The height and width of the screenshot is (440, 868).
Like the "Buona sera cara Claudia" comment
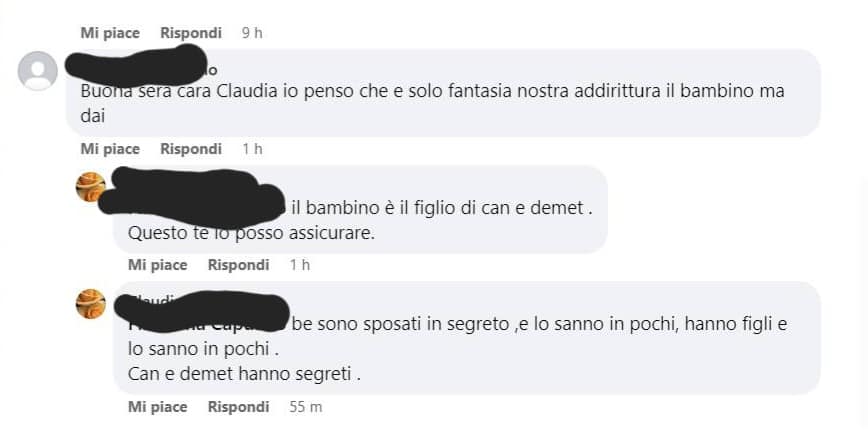pos(110,149)
